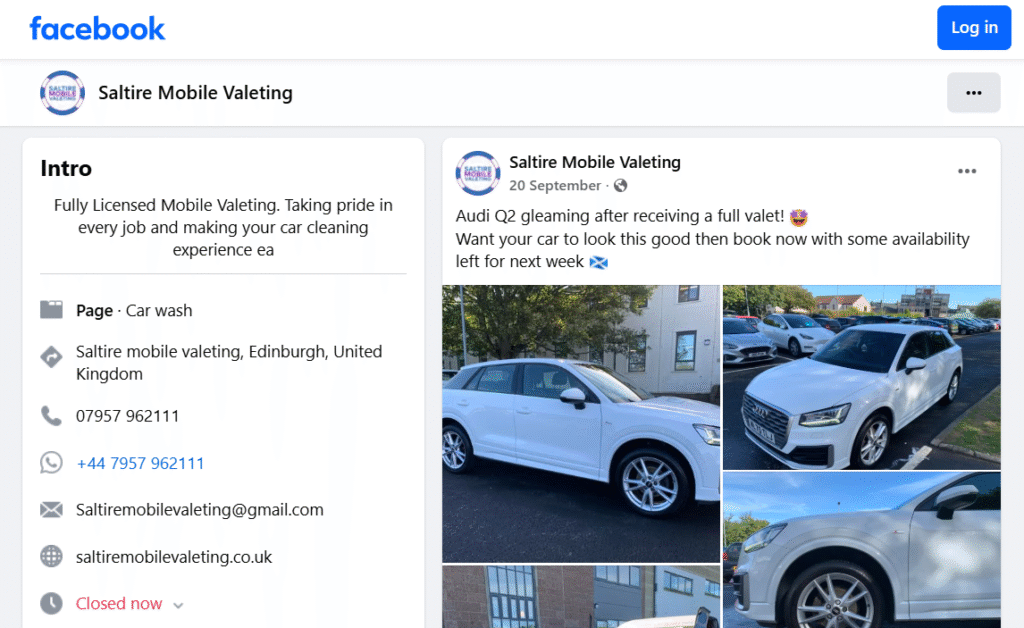Open the post options three-dot menu
1024x628 pixels.
[966, 171]
